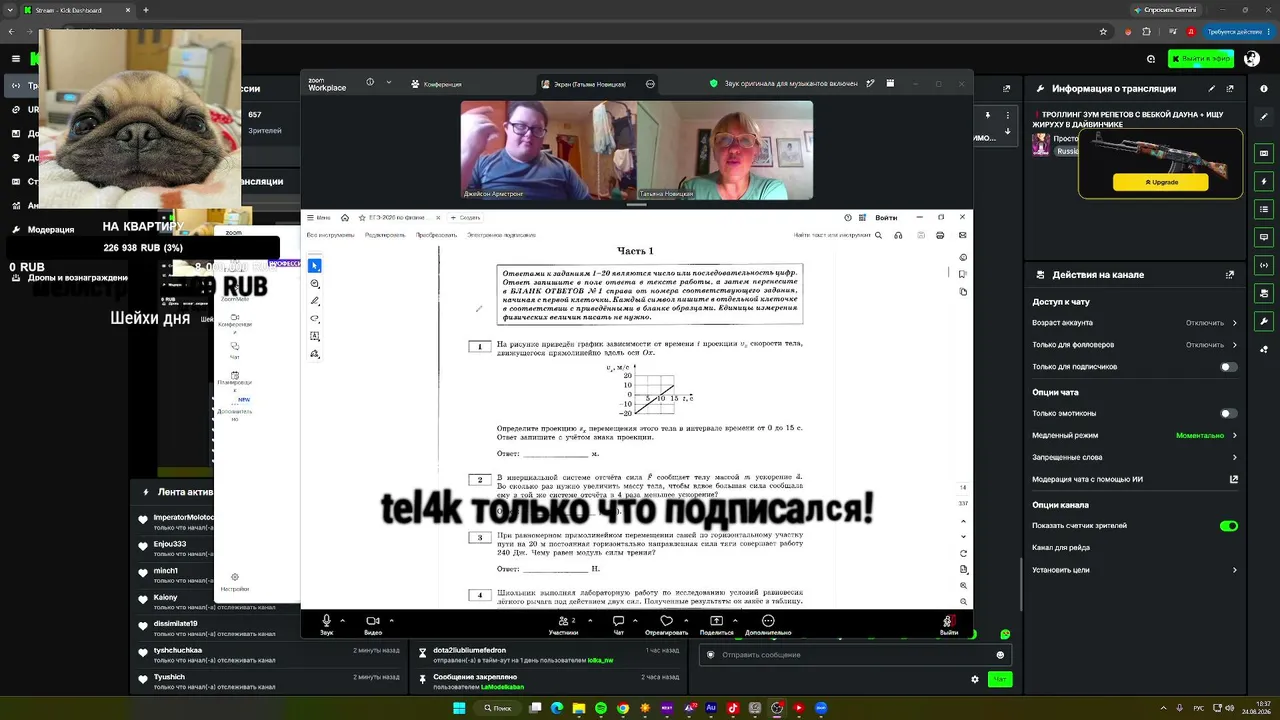The height and width of the screenshot is (720, 1280).
Task: Open Spotify from the taskbar
Action: (x=601, y=708)
